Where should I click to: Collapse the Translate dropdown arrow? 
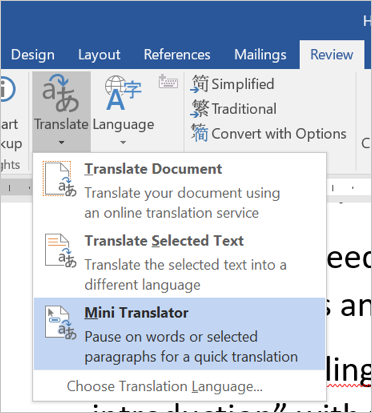click(x=61, y=143)
